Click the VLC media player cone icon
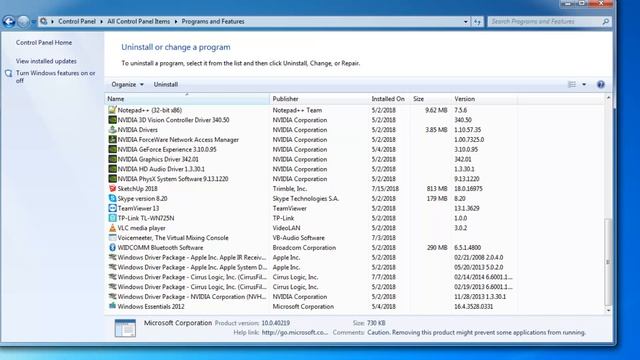This screenshot has width=640, height=360. tap(112, 228)
